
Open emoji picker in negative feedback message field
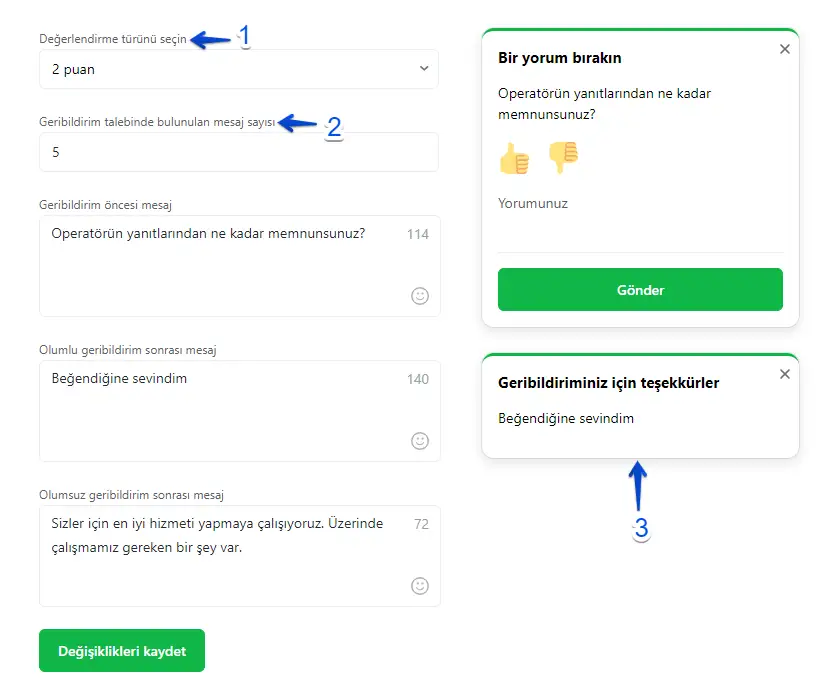[x=420, y=586]
